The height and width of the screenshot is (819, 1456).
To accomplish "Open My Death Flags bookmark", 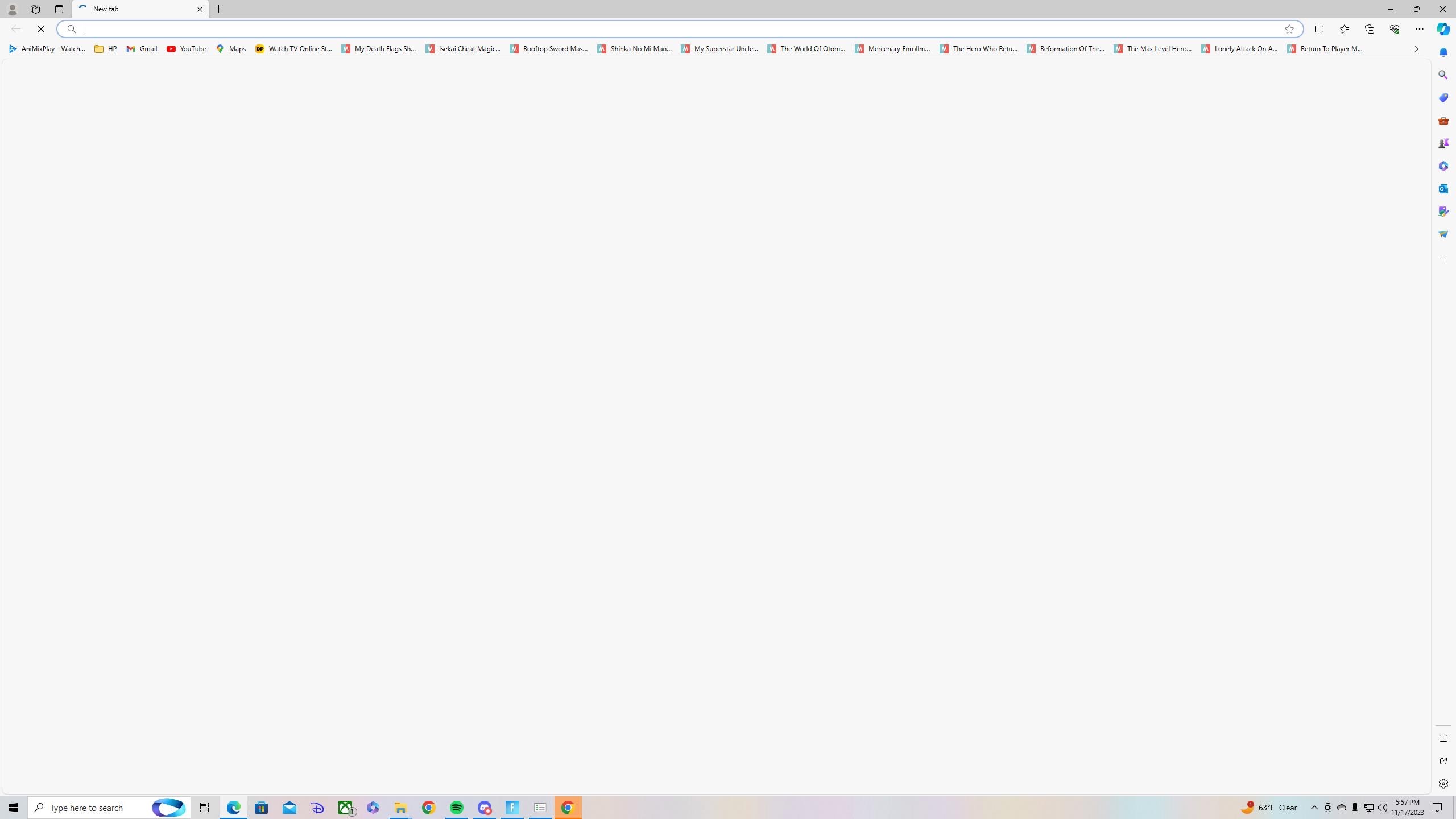I will [379, 49].
